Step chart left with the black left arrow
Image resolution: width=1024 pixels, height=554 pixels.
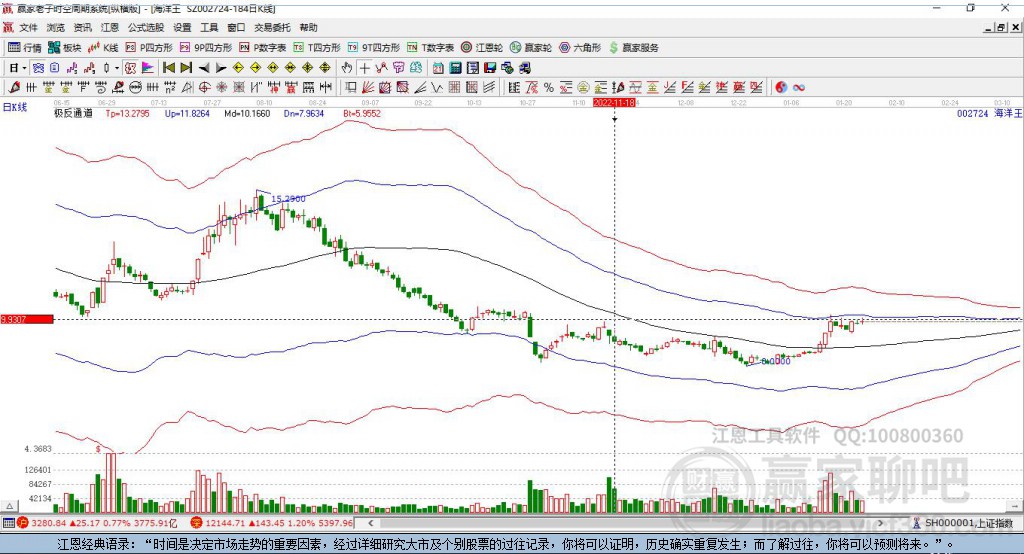point(204,68)
